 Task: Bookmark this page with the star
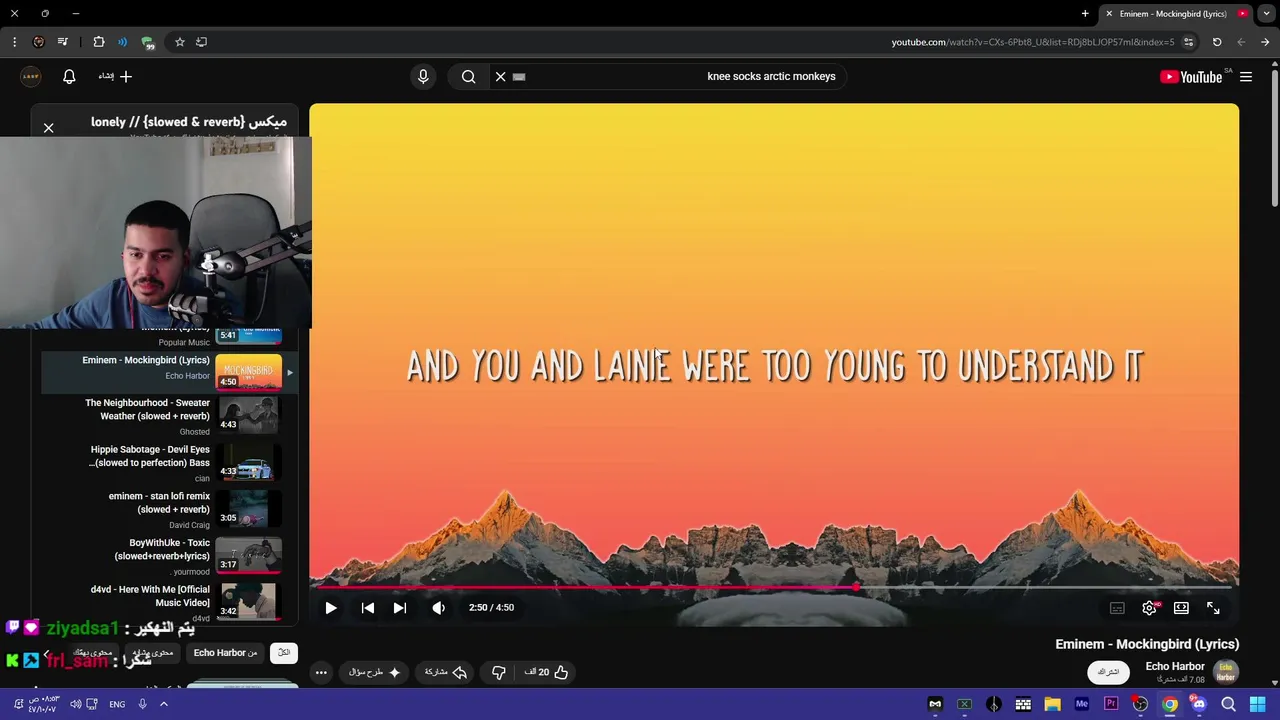[x=180, y=42]
